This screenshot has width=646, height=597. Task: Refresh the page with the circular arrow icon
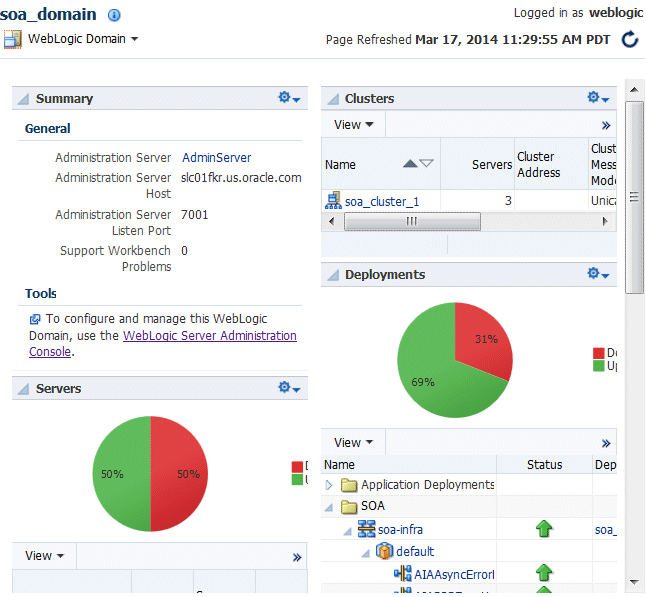click(630, 40)
